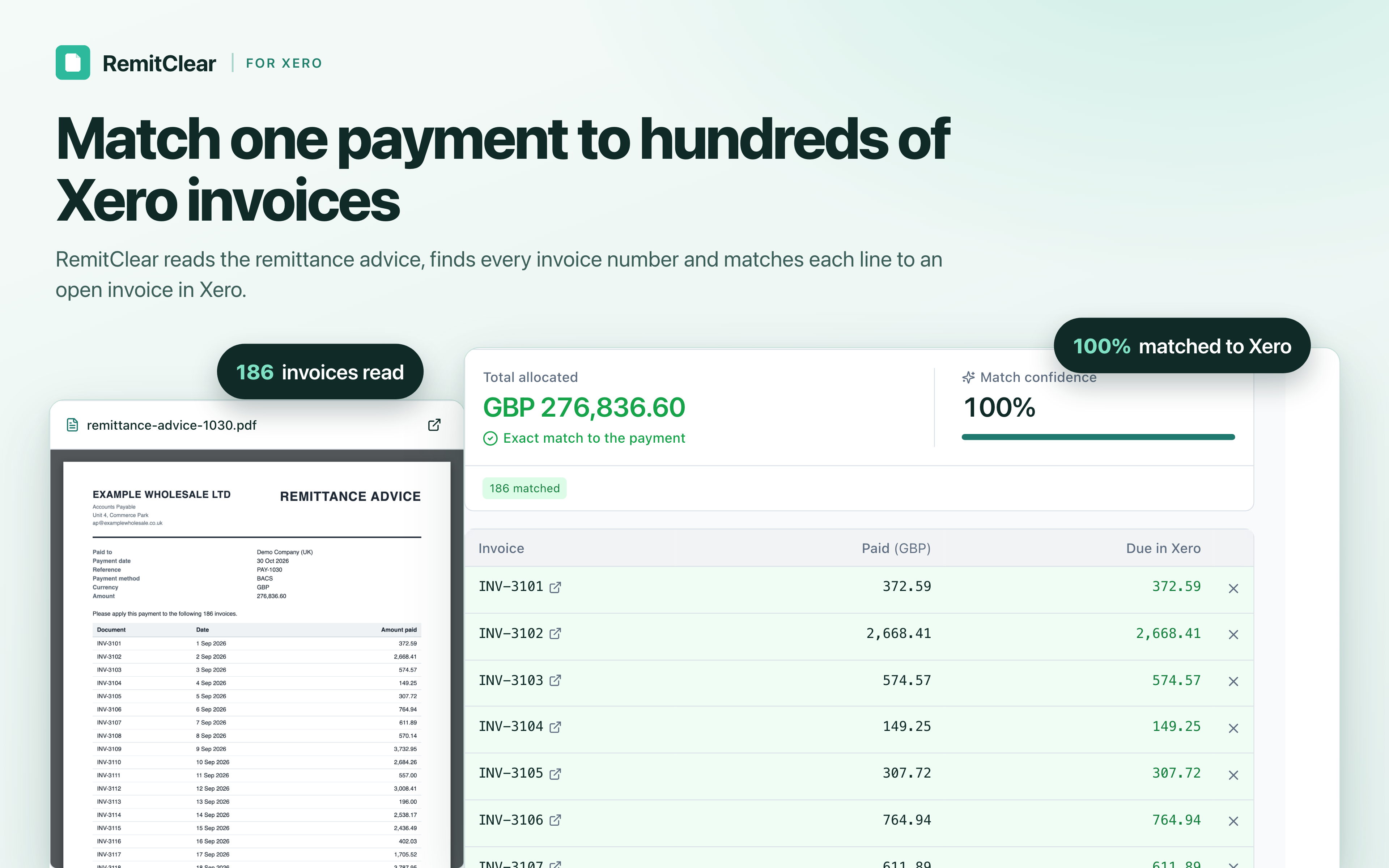Open INV-3106 in Xero via its link icon
The width and height of the screenshot is (1389, 868).
[555, 820]
